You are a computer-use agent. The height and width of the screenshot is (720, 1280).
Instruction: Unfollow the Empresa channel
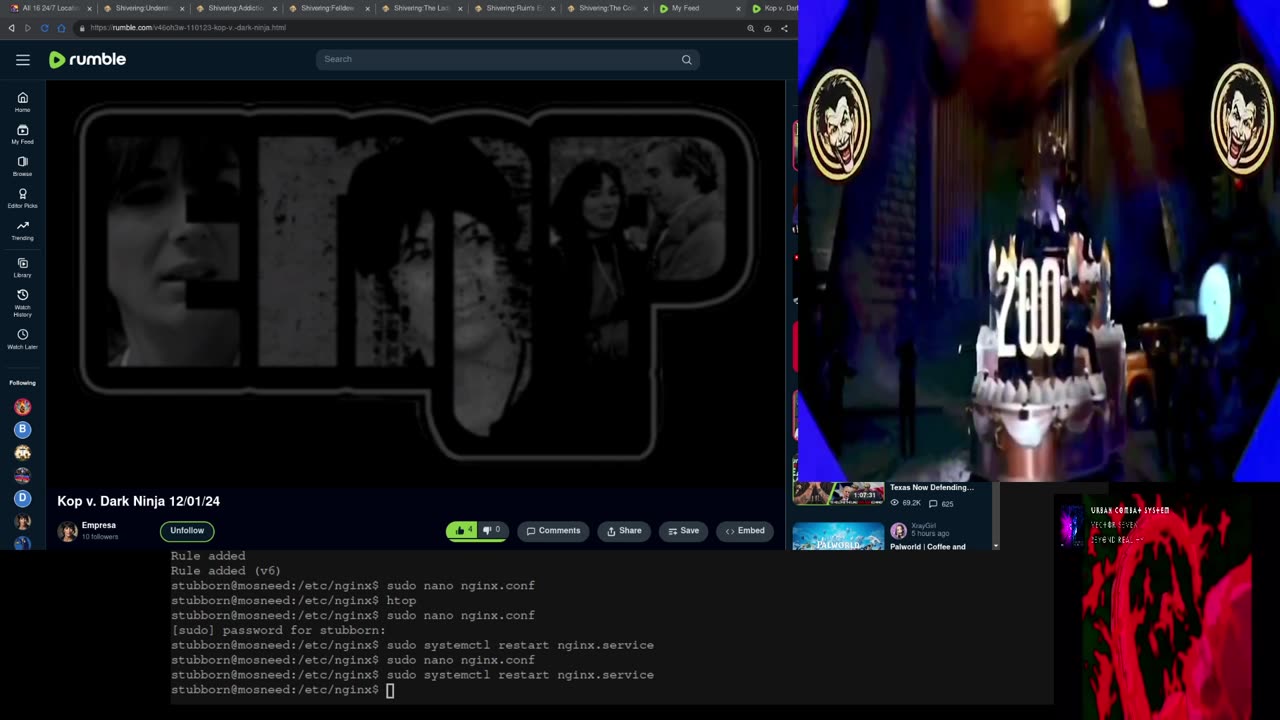pos(187,531)
